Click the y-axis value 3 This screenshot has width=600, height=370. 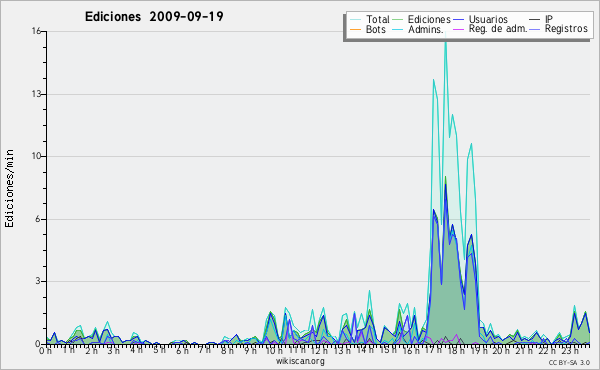coord(38,281)
